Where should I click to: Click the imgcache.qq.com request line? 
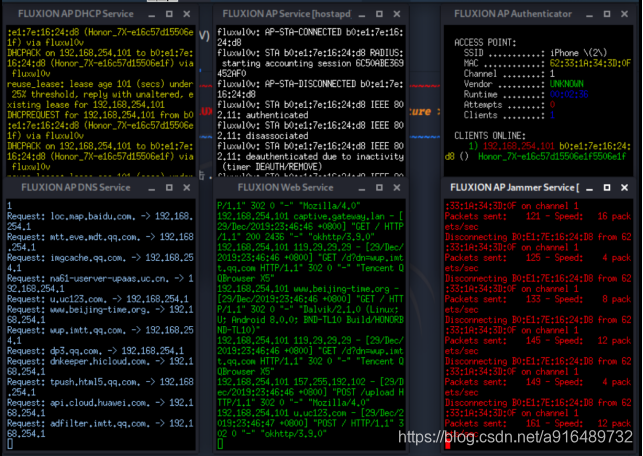tap(100, 263)
